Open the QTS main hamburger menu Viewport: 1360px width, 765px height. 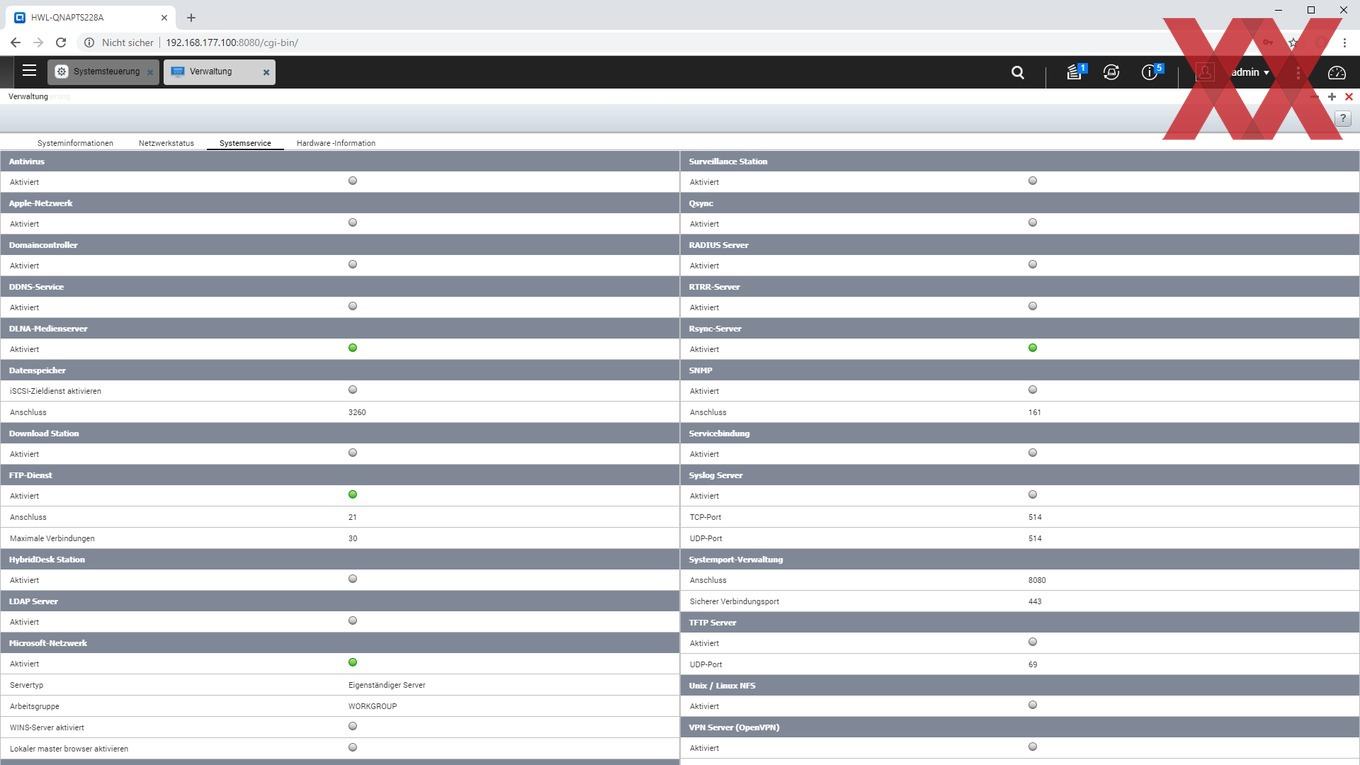[x=29, y=71]
